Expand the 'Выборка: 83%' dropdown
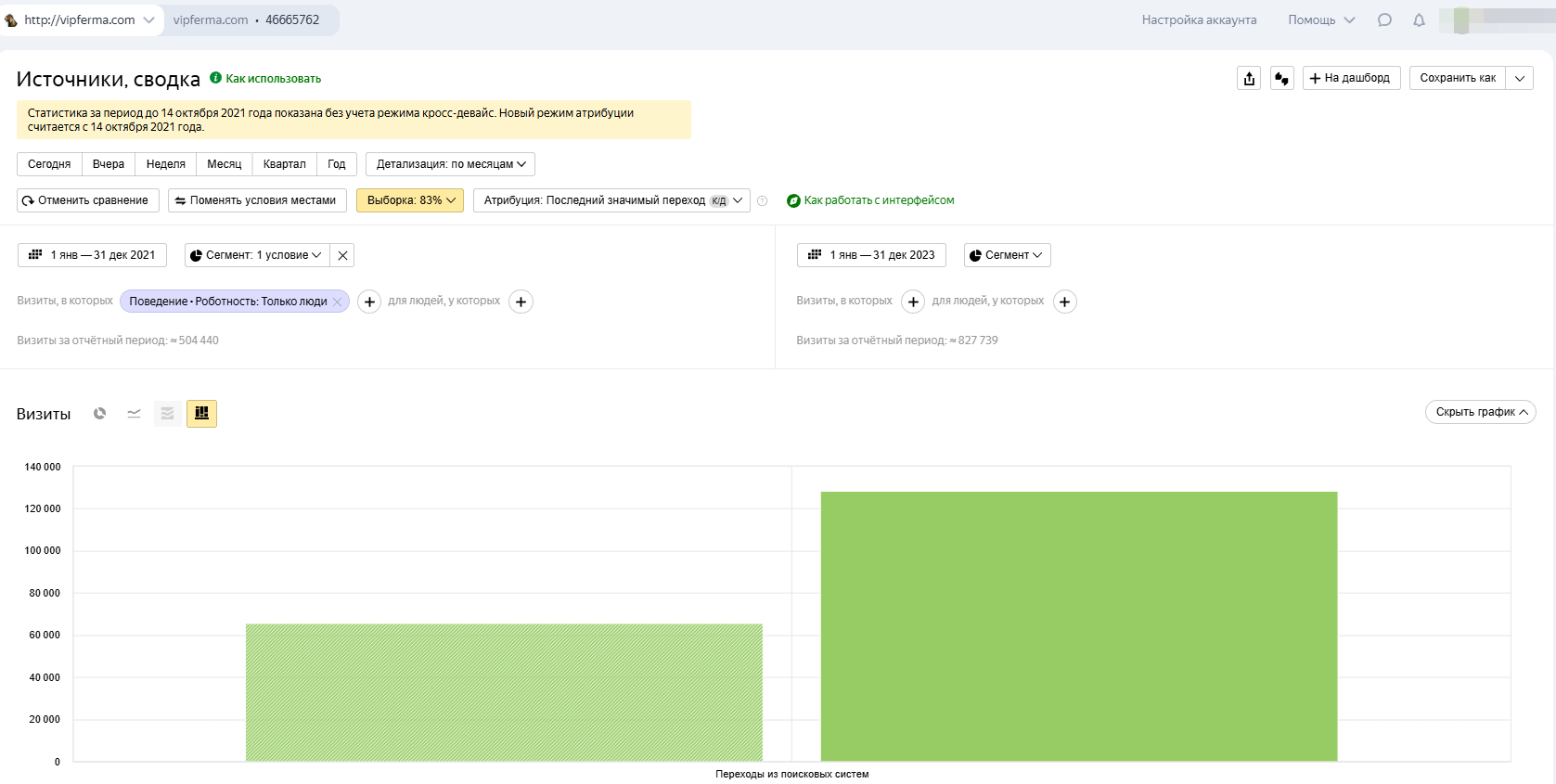This screenshot has height=784, width=1556. 410,200
